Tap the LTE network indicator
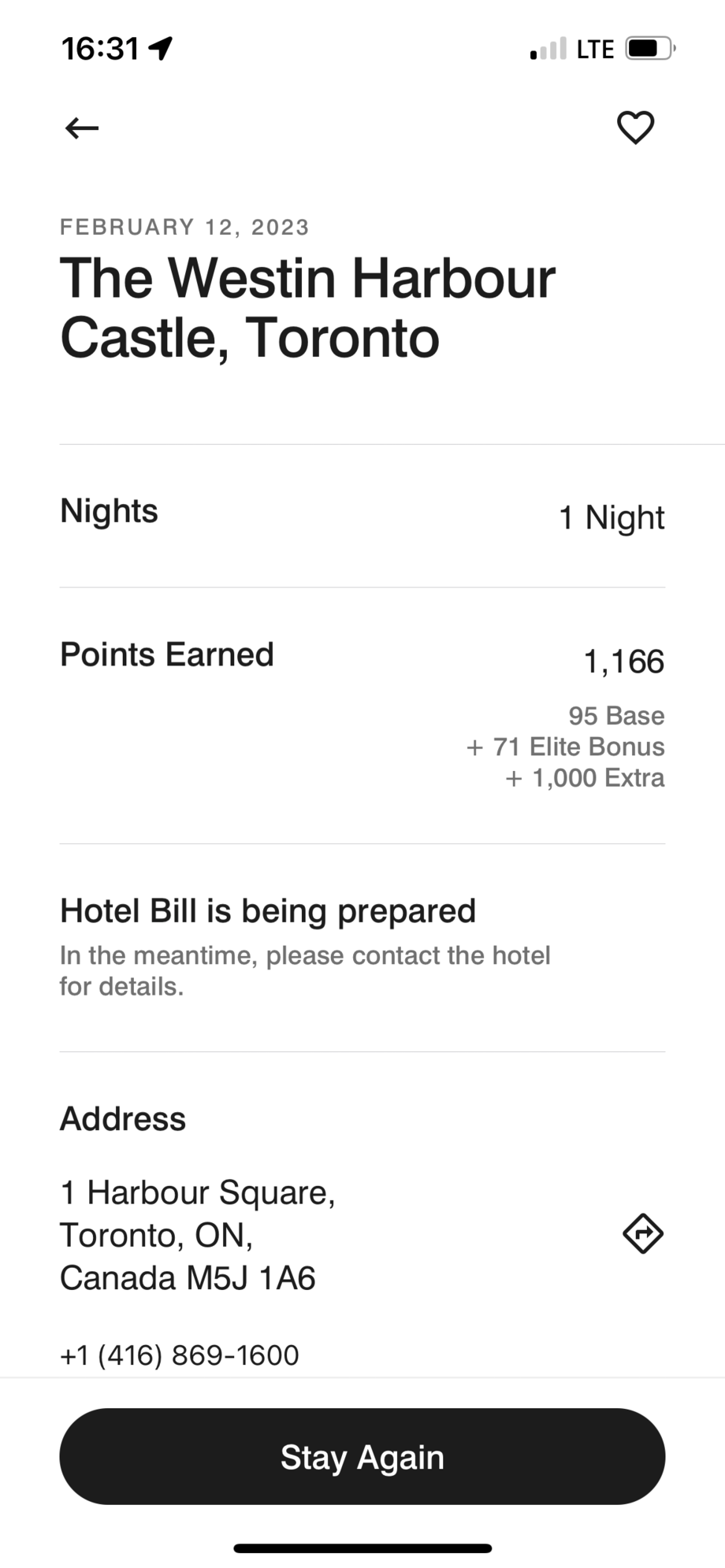 click(595, 50)
